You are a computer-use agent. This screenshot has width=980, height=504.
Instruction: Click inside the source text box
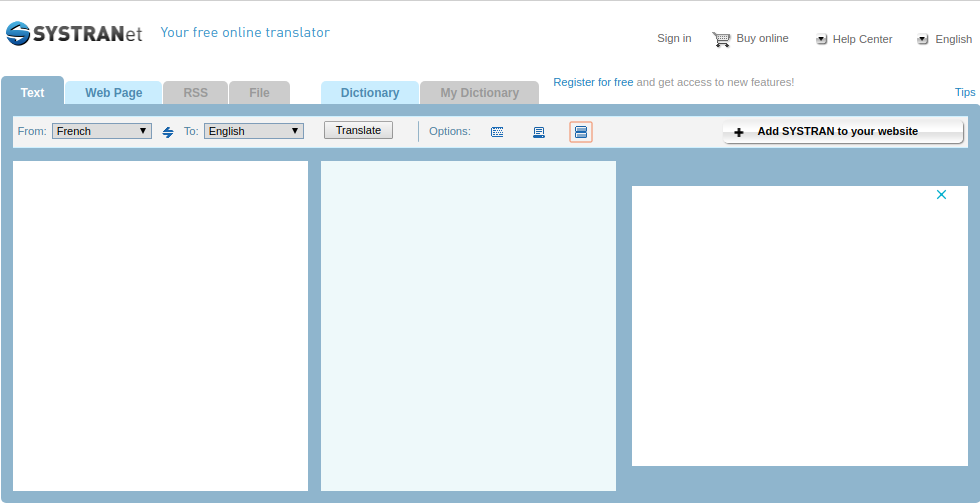coord(161,326)
